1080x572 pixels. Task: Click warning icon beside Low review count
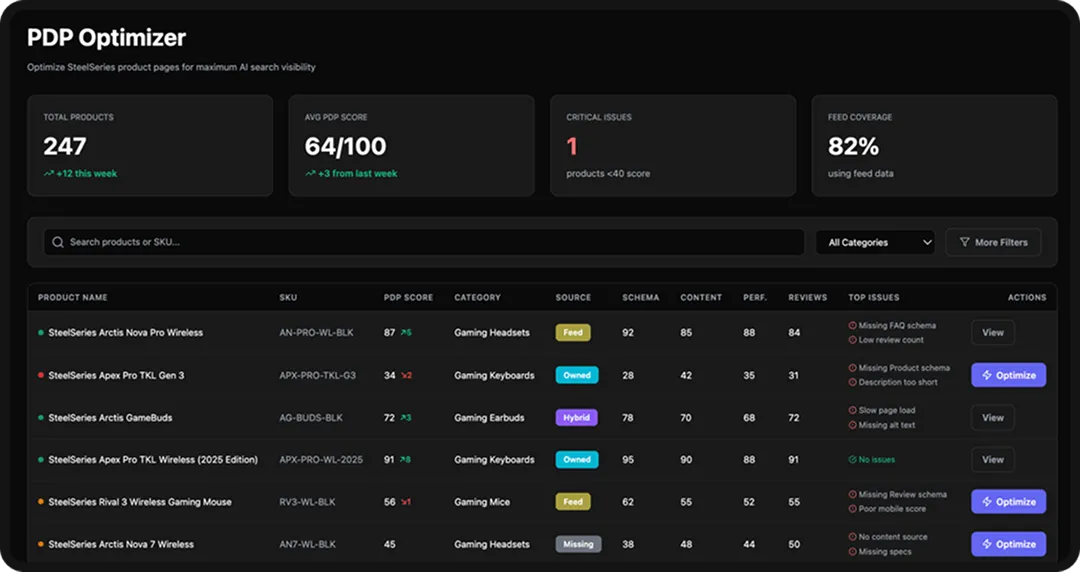(853, 340)
